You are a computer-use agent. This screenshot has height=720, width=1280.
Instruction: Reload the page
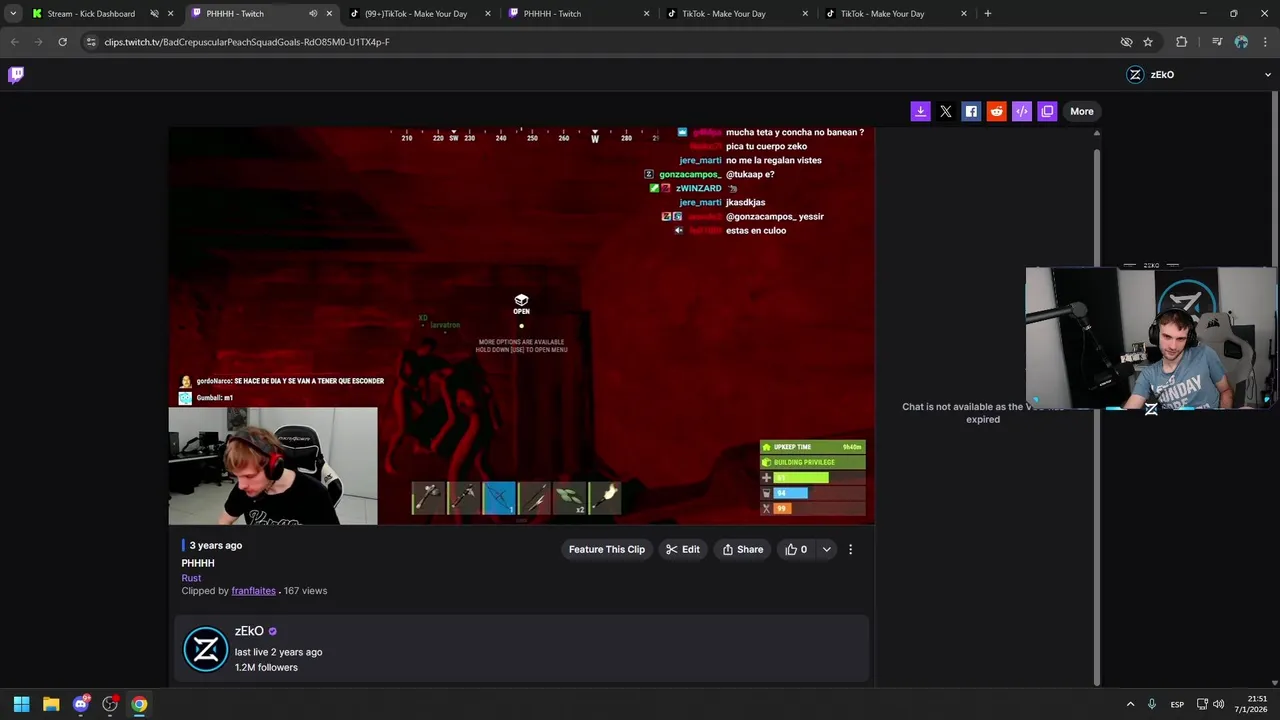point(62,42)
